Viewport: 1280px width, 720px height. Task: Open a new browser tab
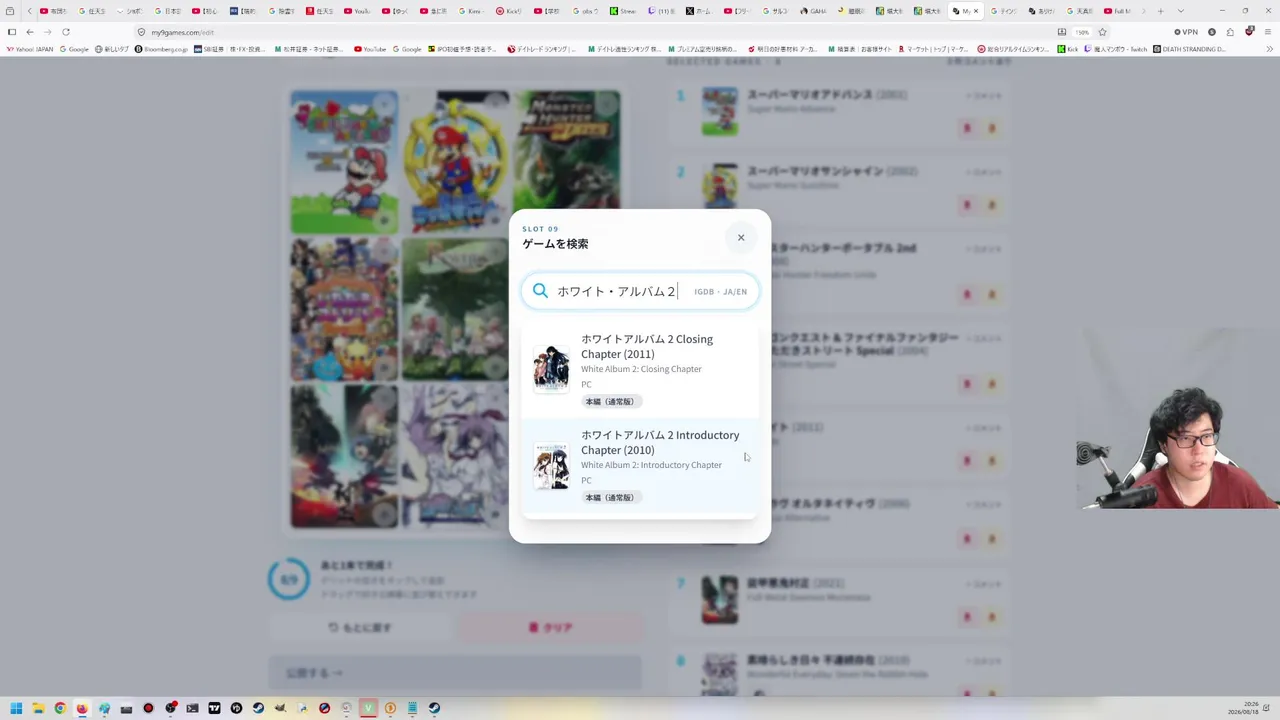tap(1160, 11)
